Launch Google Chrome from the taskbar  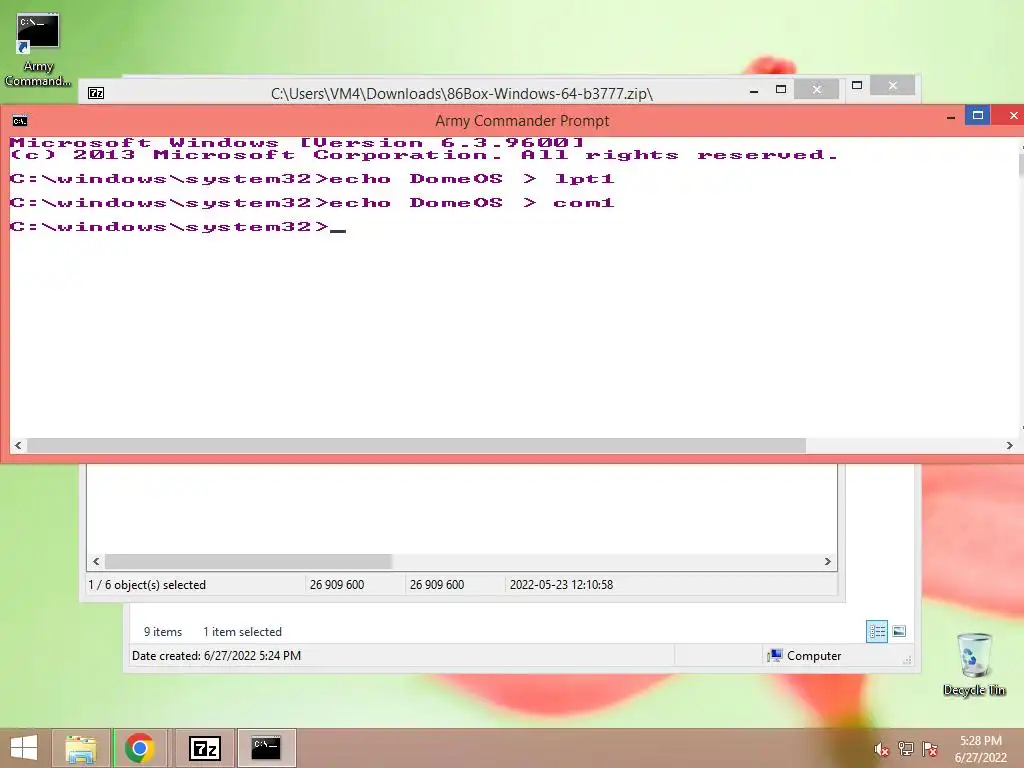[140, 748]
